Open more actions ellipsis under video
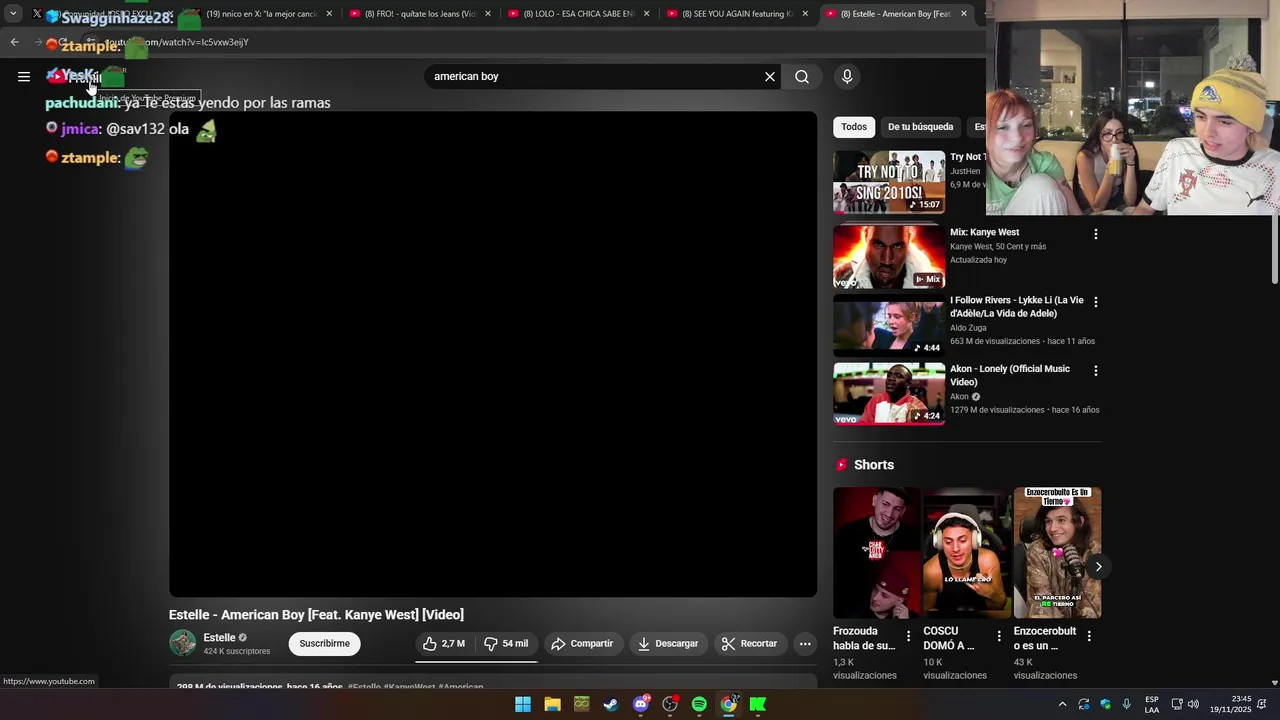This screenshot has width=1280, height=720. click(x=805, y=644)
